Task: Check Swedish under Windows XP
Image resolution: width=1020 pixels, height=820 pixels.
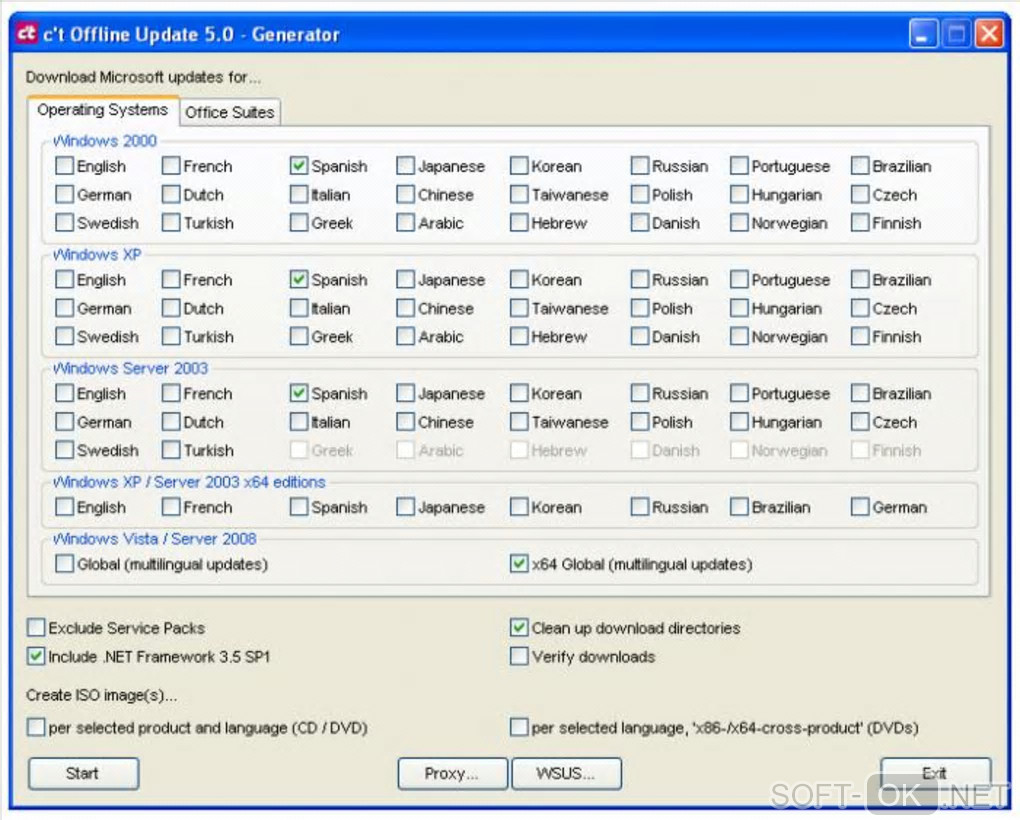Action: tap(64, 337)
